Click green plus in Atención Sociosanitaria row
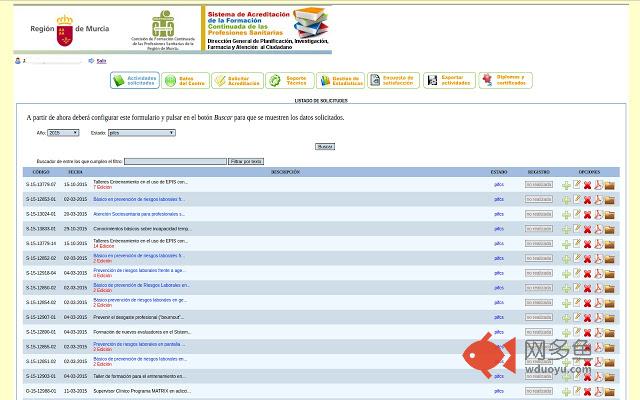Screen dimensions: 640x400 pyautogui.click(x=566, y=215)
